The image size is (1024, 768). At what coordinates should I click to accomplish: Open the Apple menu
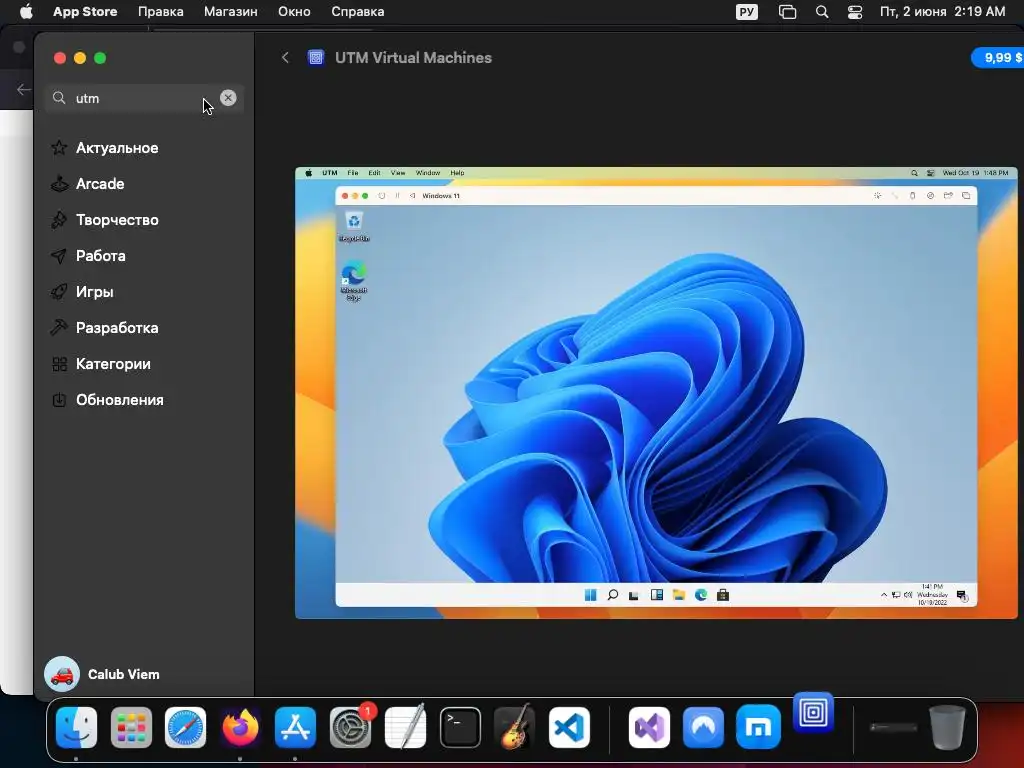(26, 11)
